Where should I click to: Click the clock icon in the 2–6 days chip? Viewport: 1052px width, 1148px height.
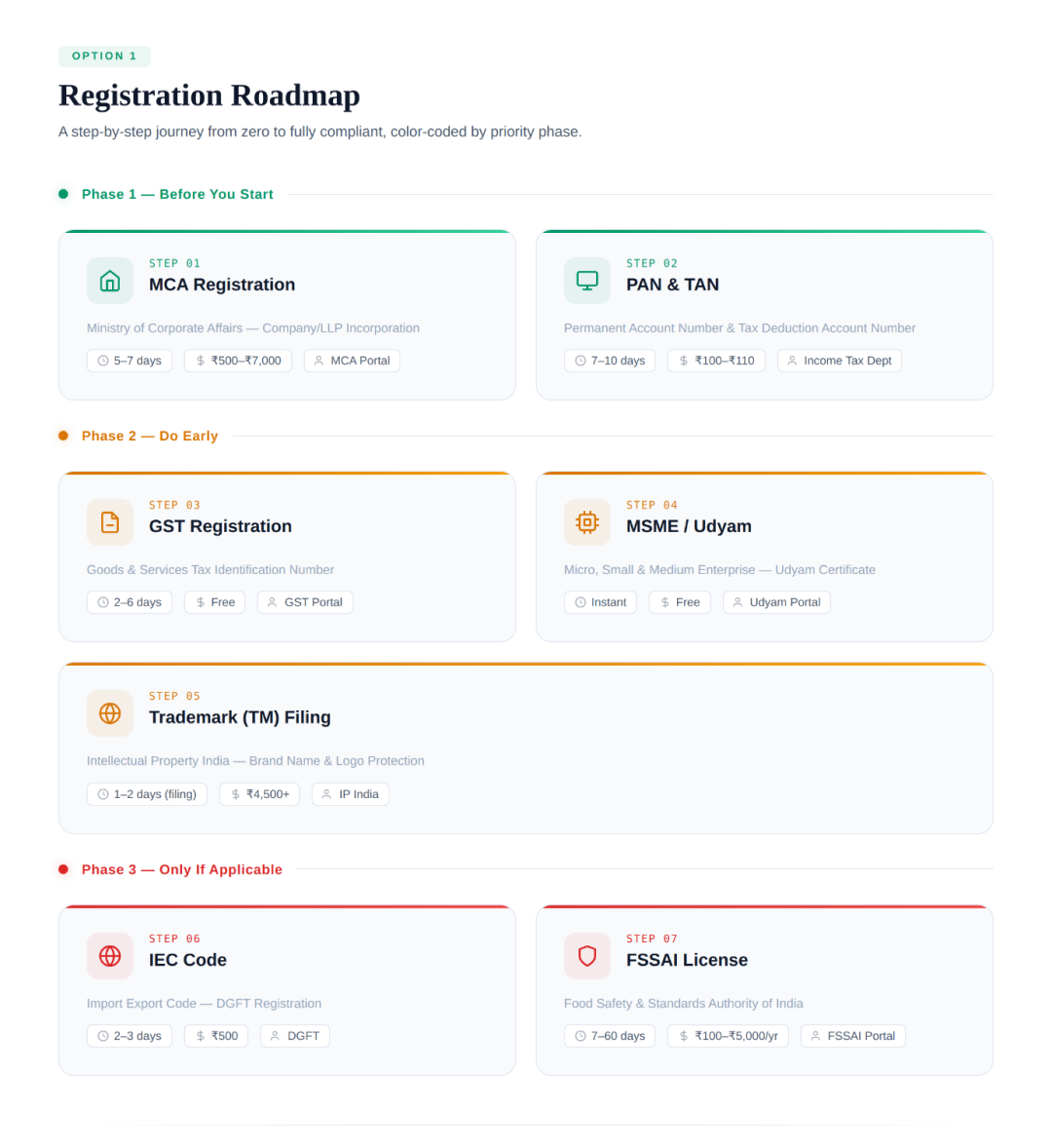coord(102,602)
